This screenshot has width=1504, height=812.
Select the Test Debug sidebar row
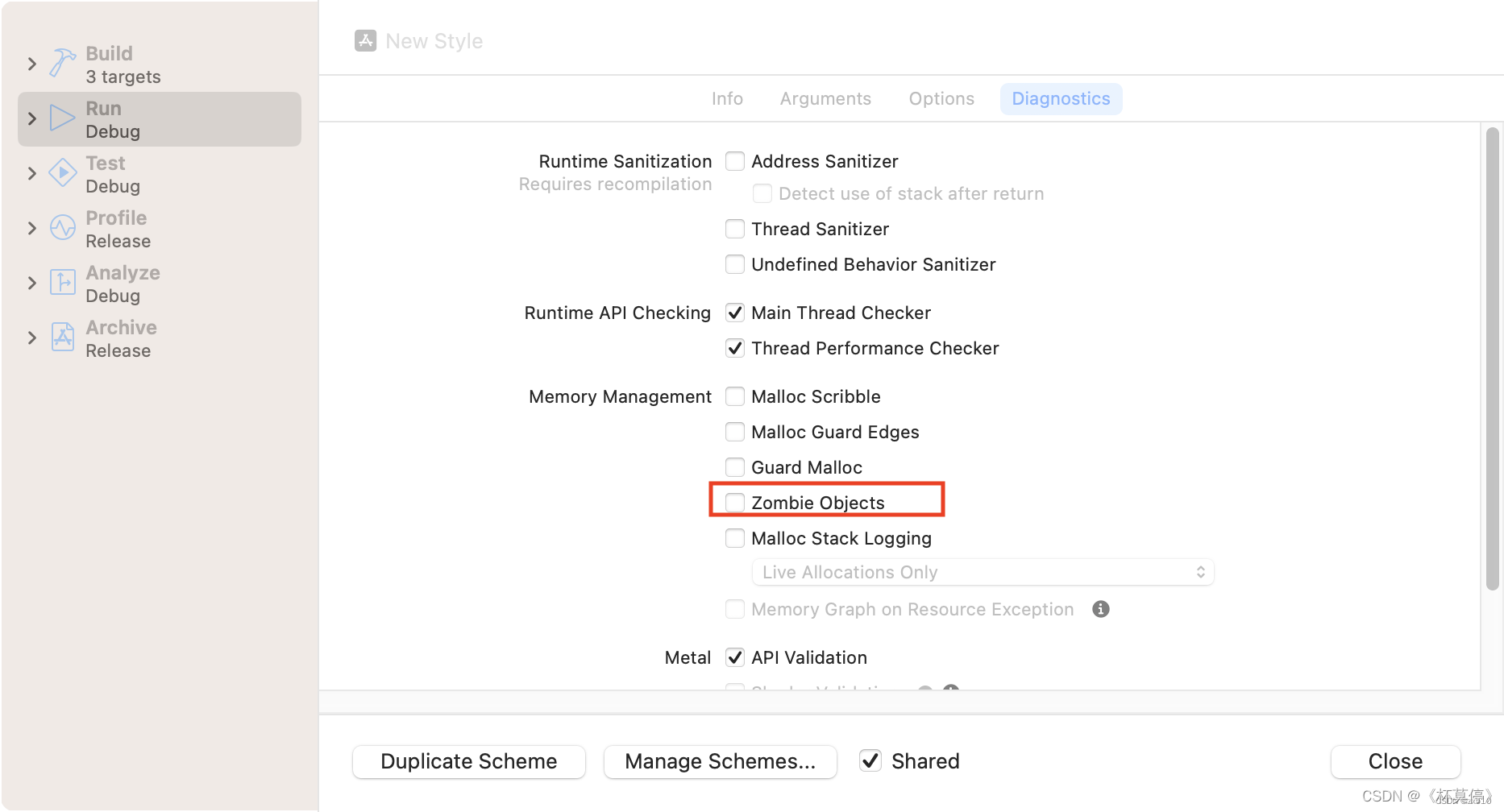click(x=160, y=174)
